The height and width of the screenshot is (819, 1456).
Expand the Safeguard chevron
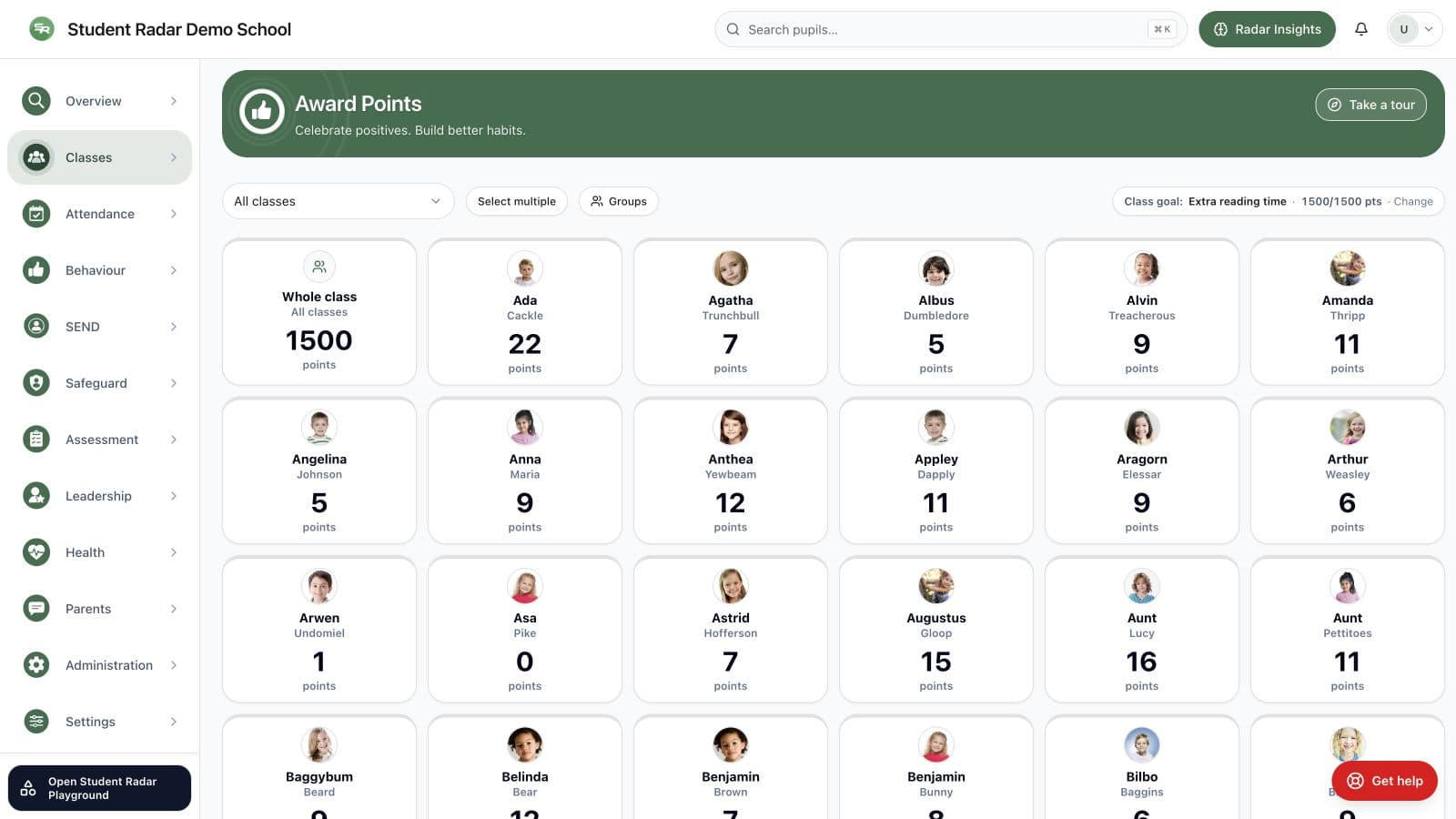tap(174, 383)
